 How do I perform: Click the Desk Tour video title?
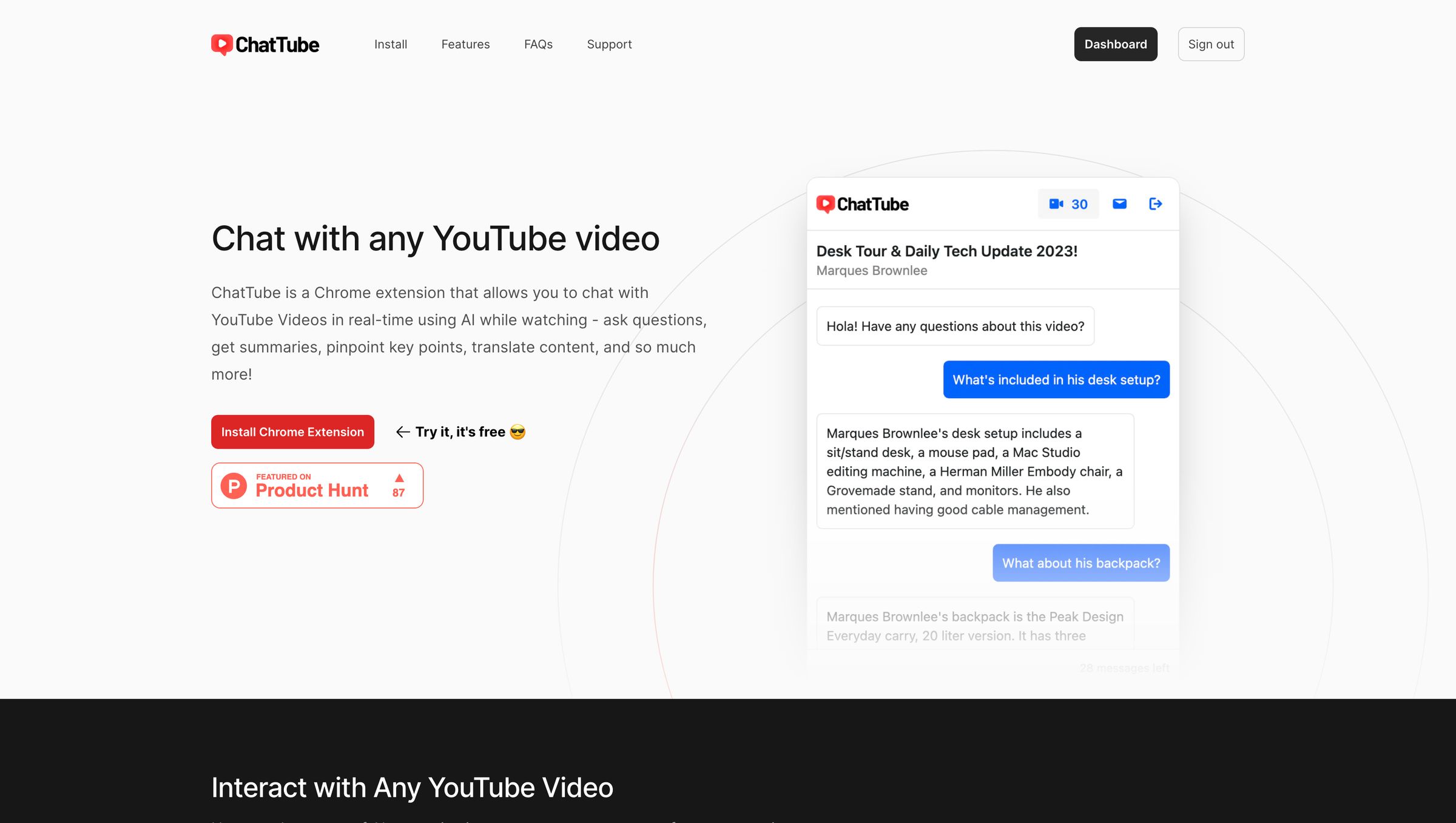(946, 251)
